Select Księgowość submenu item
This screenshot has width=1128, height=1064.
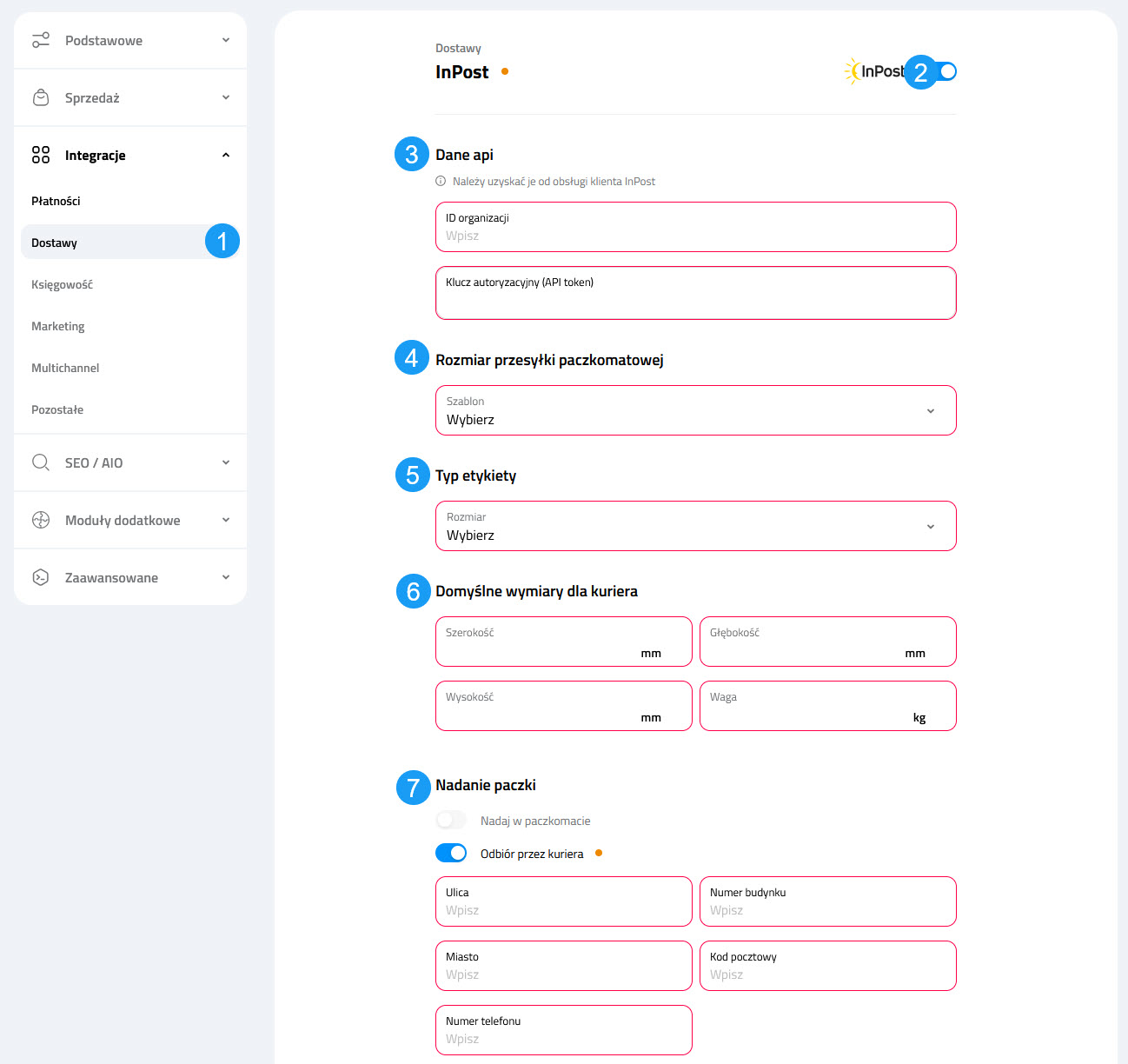pos(62,284)
